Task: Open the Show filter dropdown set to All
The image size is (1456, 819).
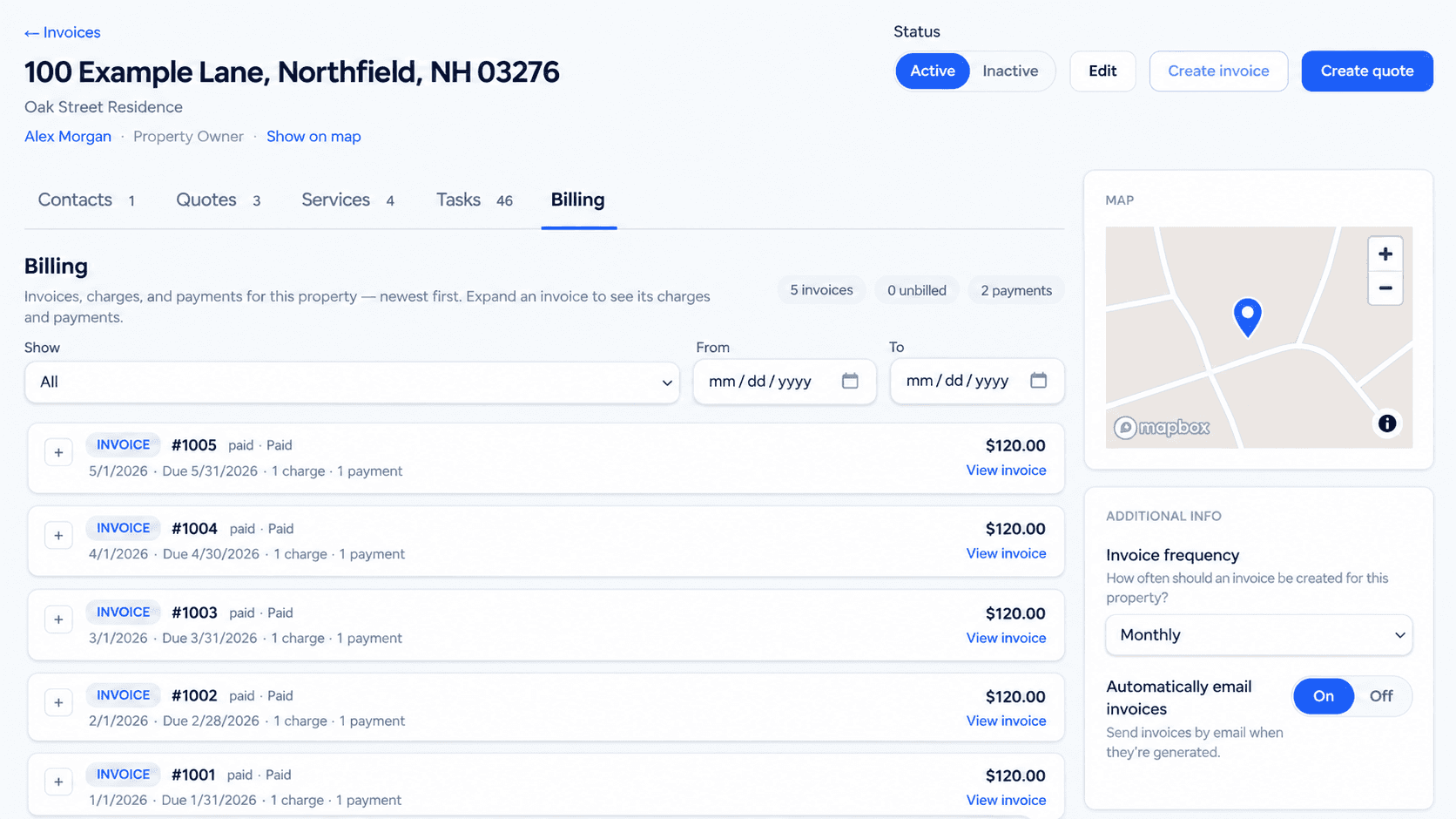Action: click(352, 382)
